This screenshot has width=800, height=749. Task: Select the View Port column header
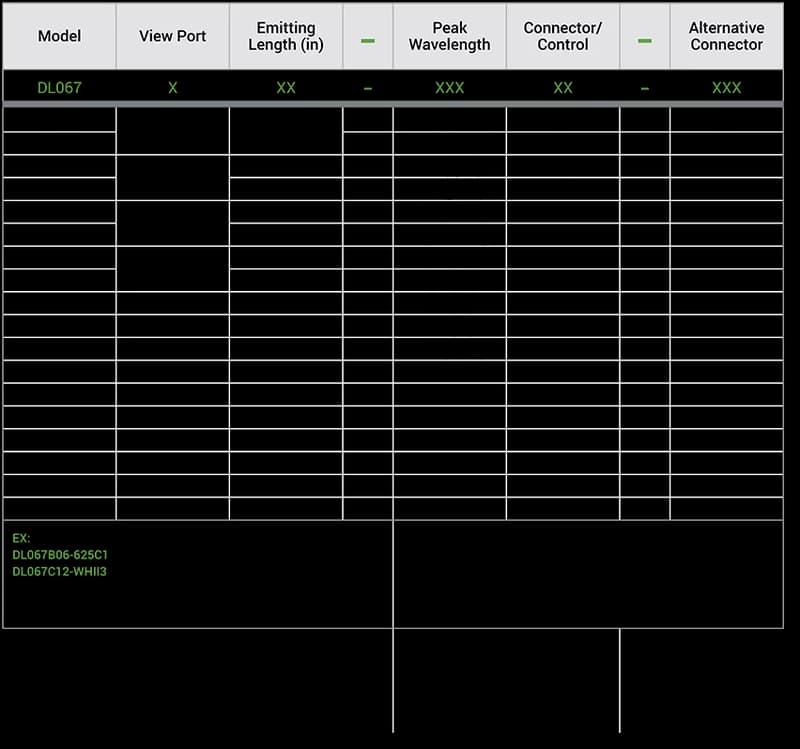tap(172, 36)
